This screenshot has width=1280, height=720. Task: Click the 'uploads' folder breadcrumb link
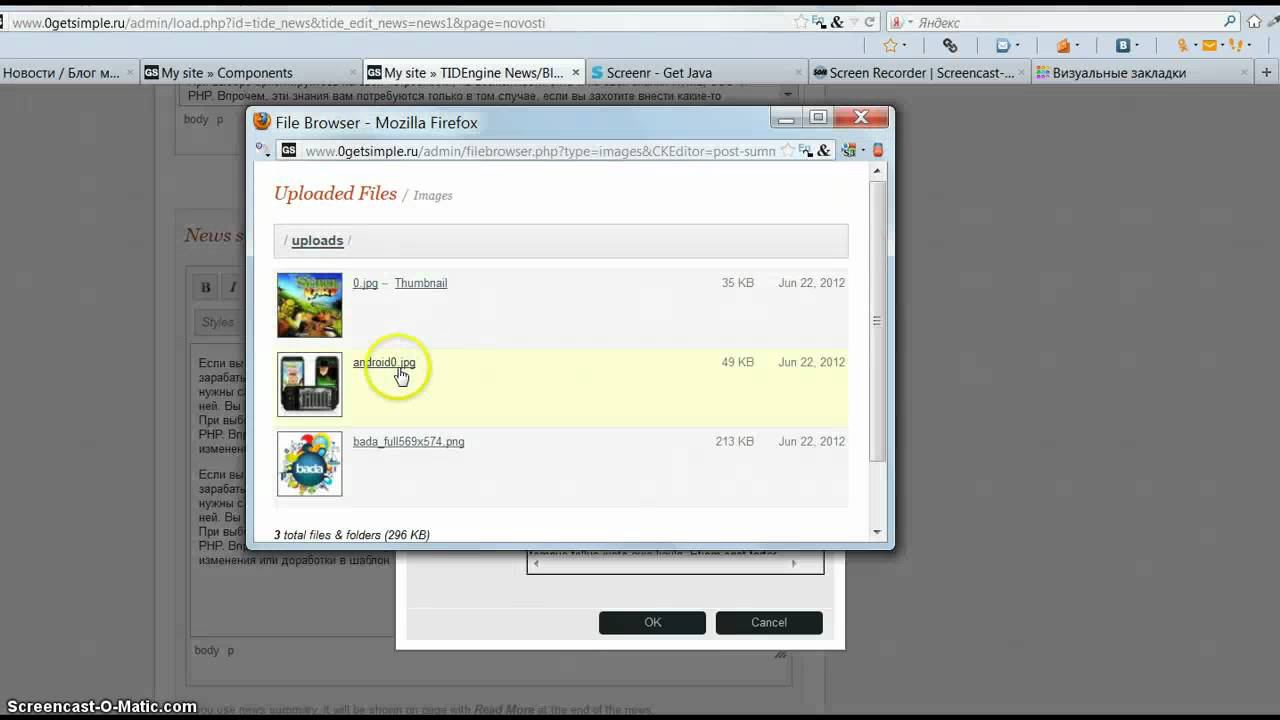coord(317,240)
